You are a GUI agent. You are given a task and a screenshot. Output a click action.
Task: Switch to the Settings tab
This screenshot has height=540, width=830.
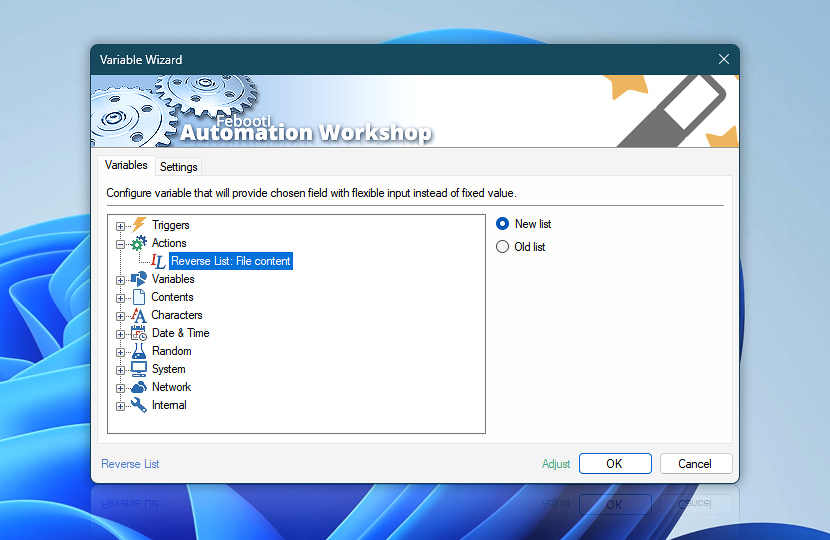click(x=179, y=167)
